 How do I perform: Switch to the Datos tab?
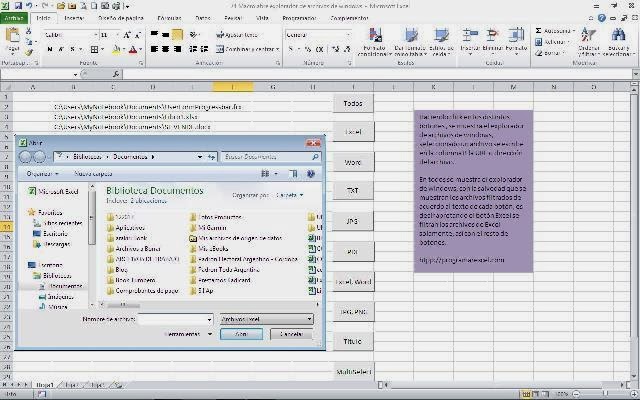click(x=203, y=18)
